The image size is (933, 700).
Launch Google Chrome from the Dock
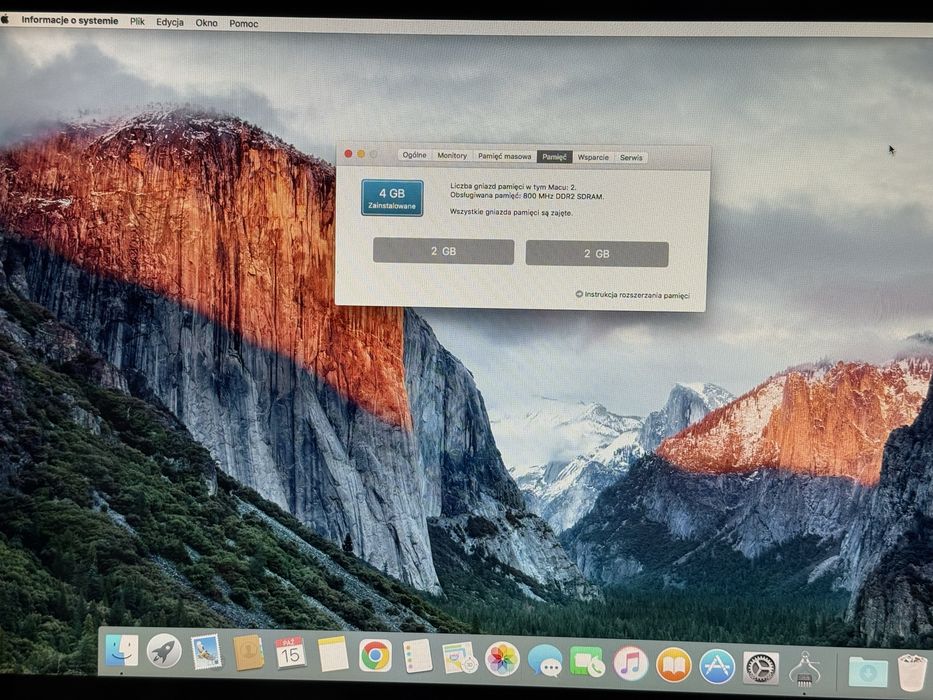pos(375,655)
